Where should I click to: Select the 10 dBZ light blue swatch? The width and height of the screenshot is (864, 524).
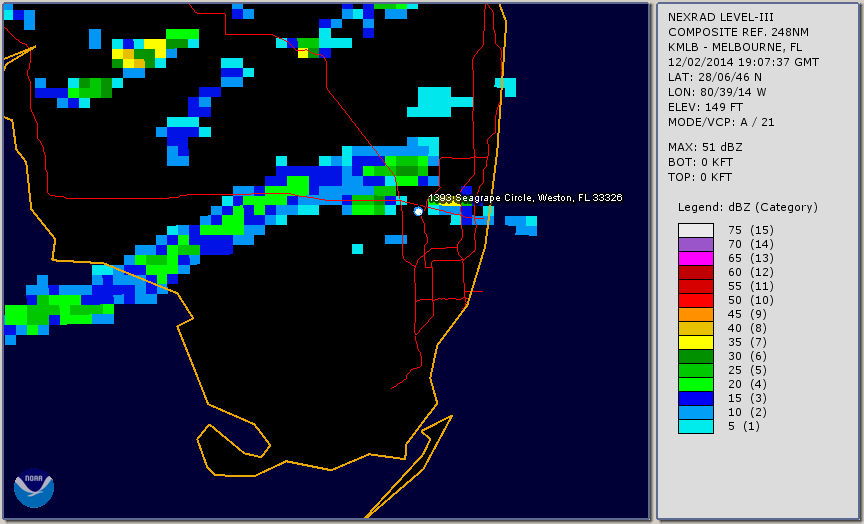[x=696, y=413]
